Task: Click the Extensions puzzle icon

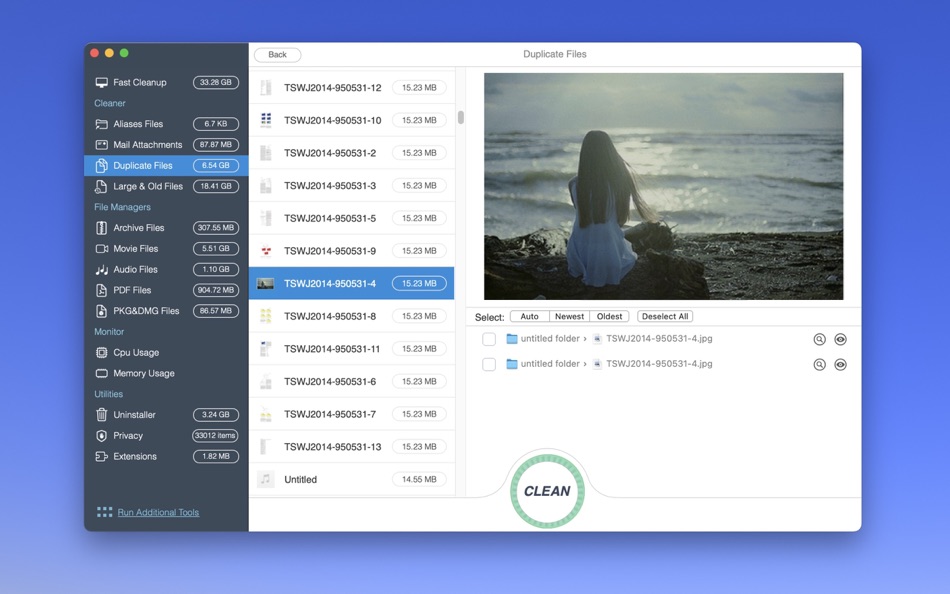Action: (x=102, y=456)
